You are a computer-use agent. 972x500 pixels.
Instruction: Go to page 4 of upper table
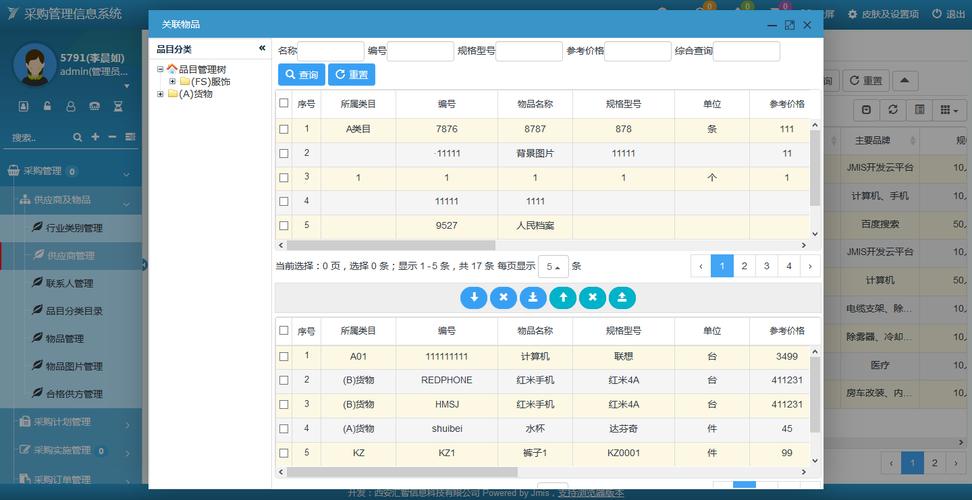pos(789,266)
